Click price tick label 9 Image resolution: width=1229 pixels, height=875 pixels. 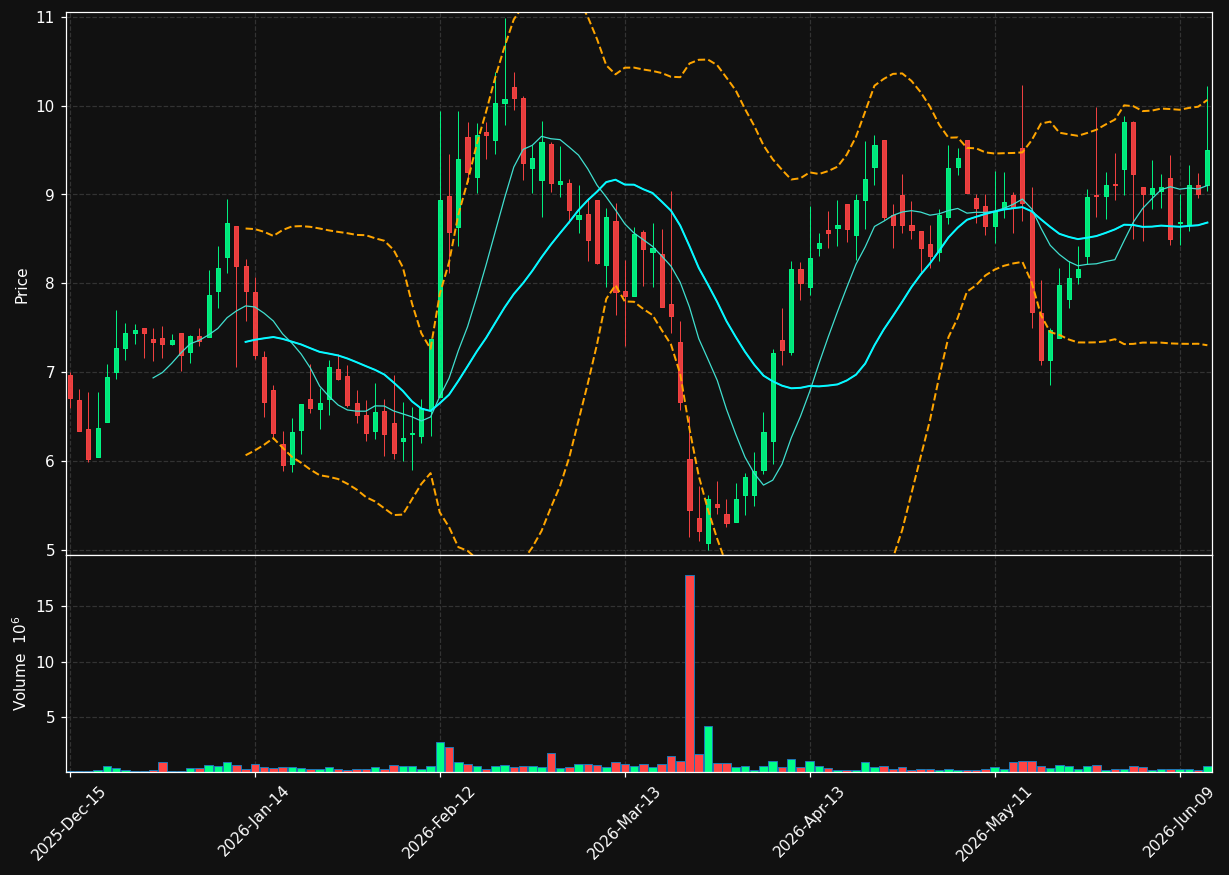coord(50,195)
